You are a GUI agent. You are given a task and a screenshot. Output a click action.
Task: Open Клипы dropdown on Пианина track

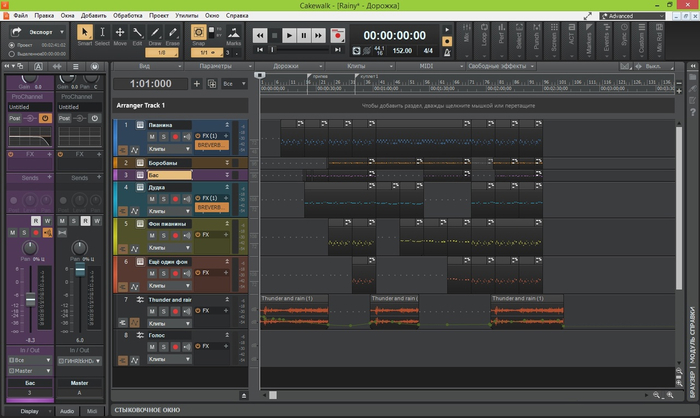coord(167,148)
